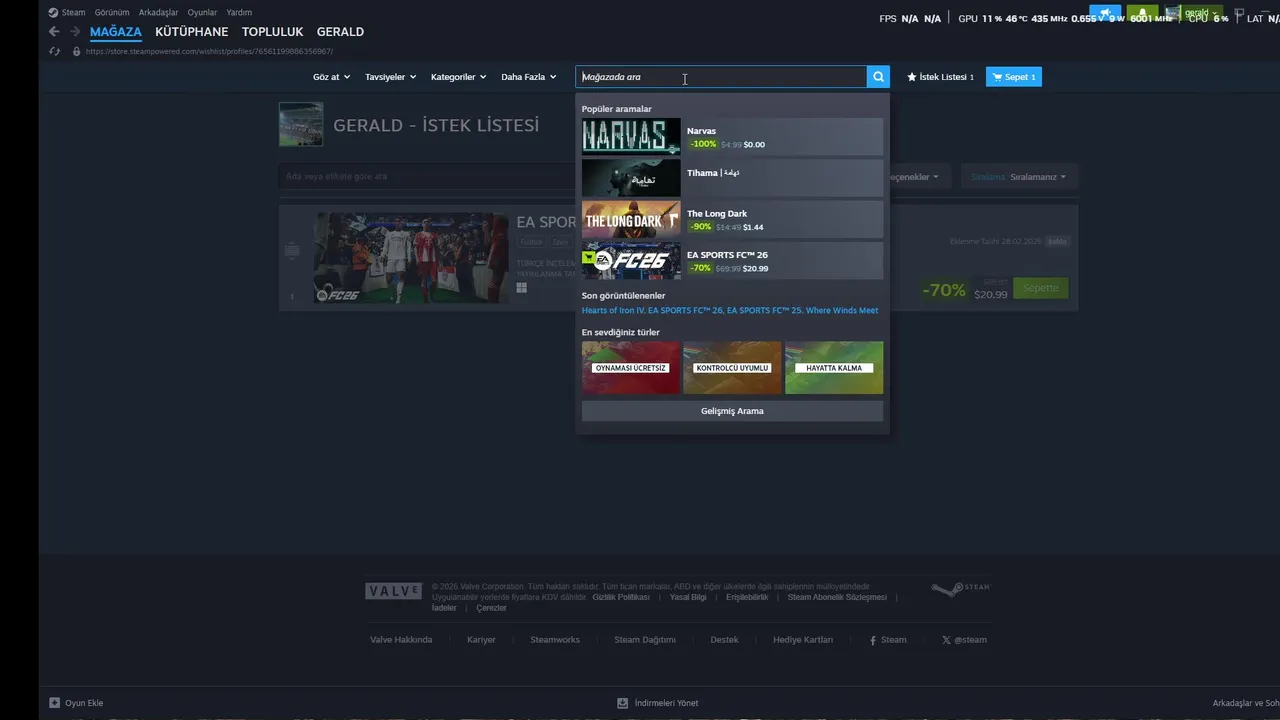Screen dimensions: 1280x720
Task: Open Valve Hakkında footer link
Action: [401, 640]
